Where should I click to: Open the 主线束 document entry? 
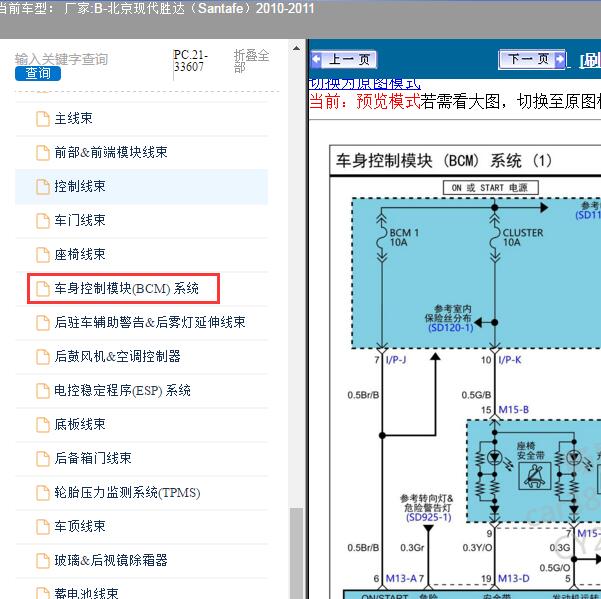[x=141, y=118]
